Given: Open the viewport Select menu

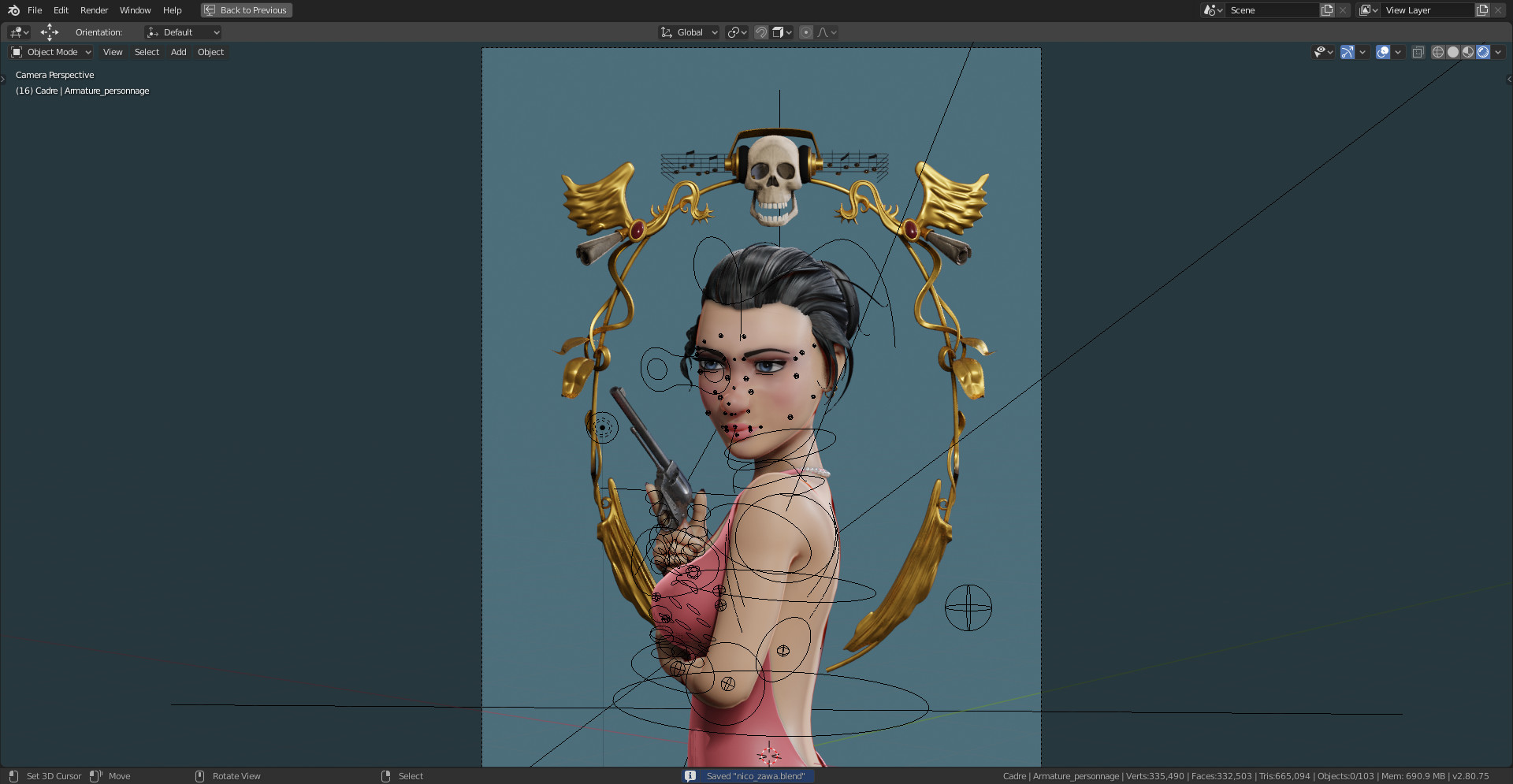Looking at the screenshot, I should point(147,52).
